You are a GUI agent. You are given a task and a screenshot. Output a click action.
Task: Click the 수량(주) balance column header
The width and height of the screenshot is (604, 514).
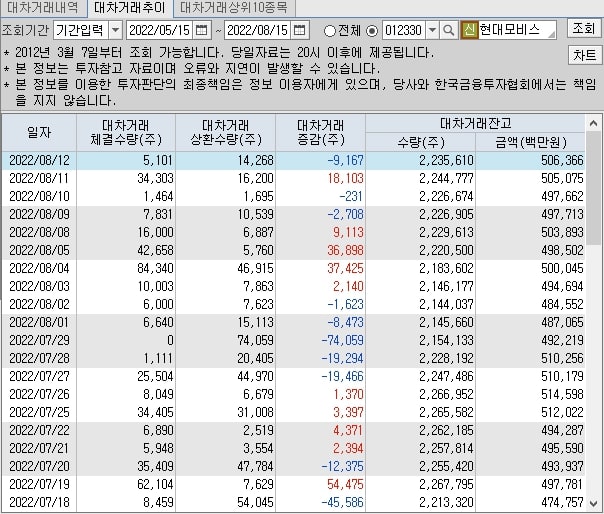pyautogui.click(x=421, y=142)
